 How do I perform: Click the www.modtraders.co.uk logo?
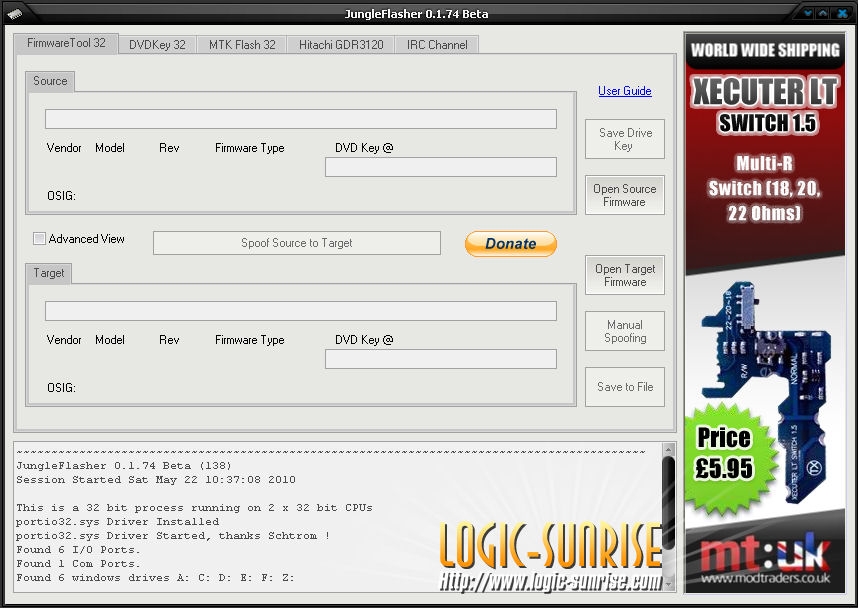pos(765,561)
